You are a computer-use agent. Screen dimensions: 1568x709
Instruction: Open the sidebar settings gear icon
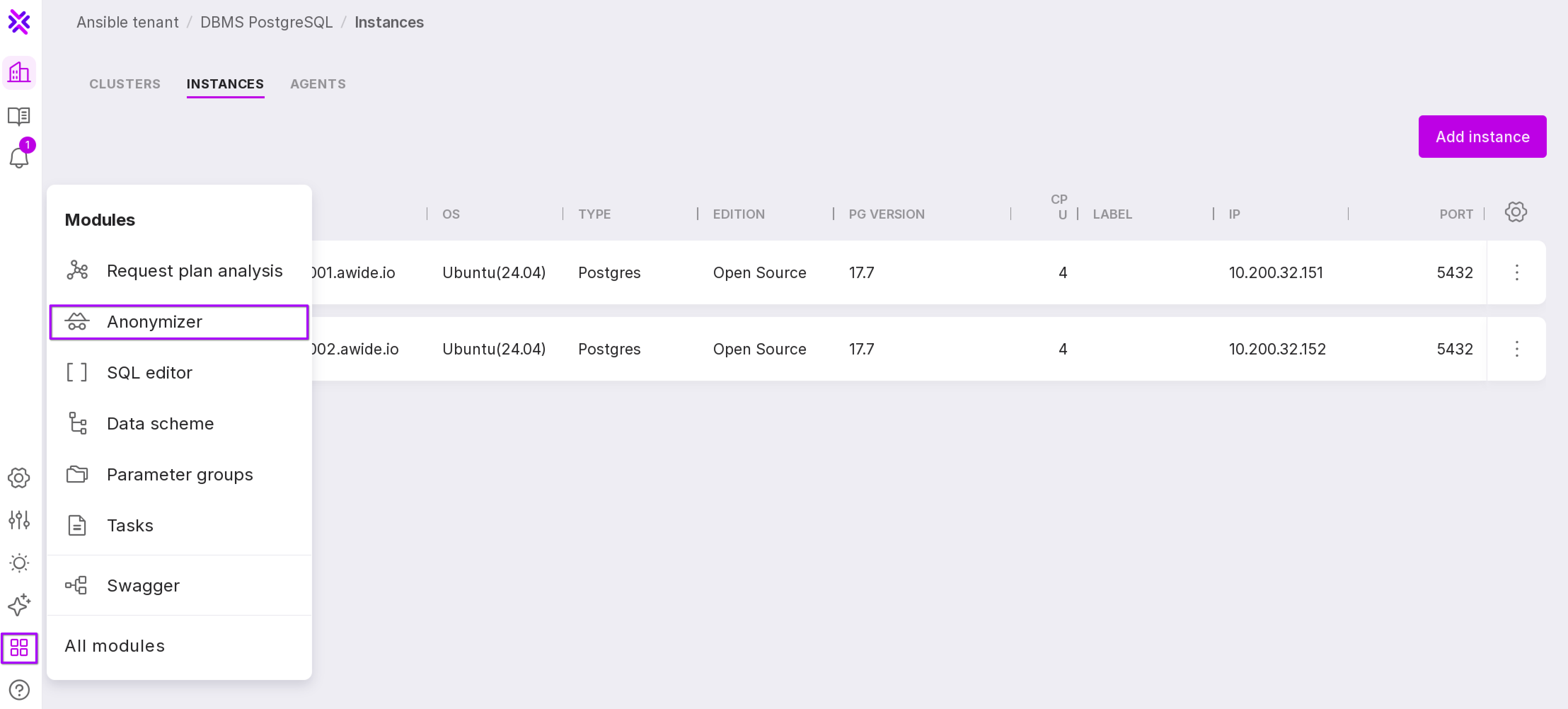(19, 478)
